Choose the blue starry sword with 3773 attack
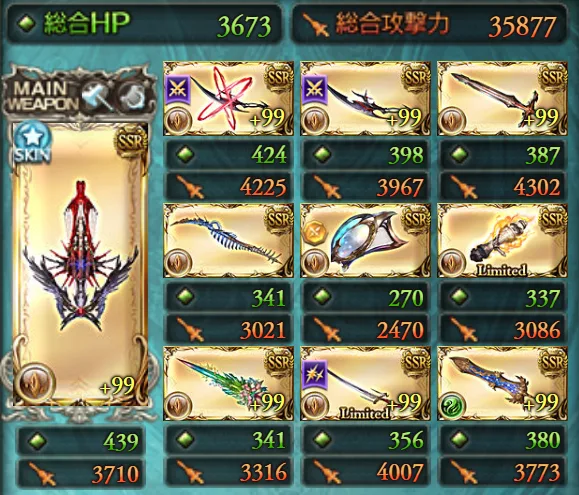This screenshot has height=495, width=579. coord(502,384)
